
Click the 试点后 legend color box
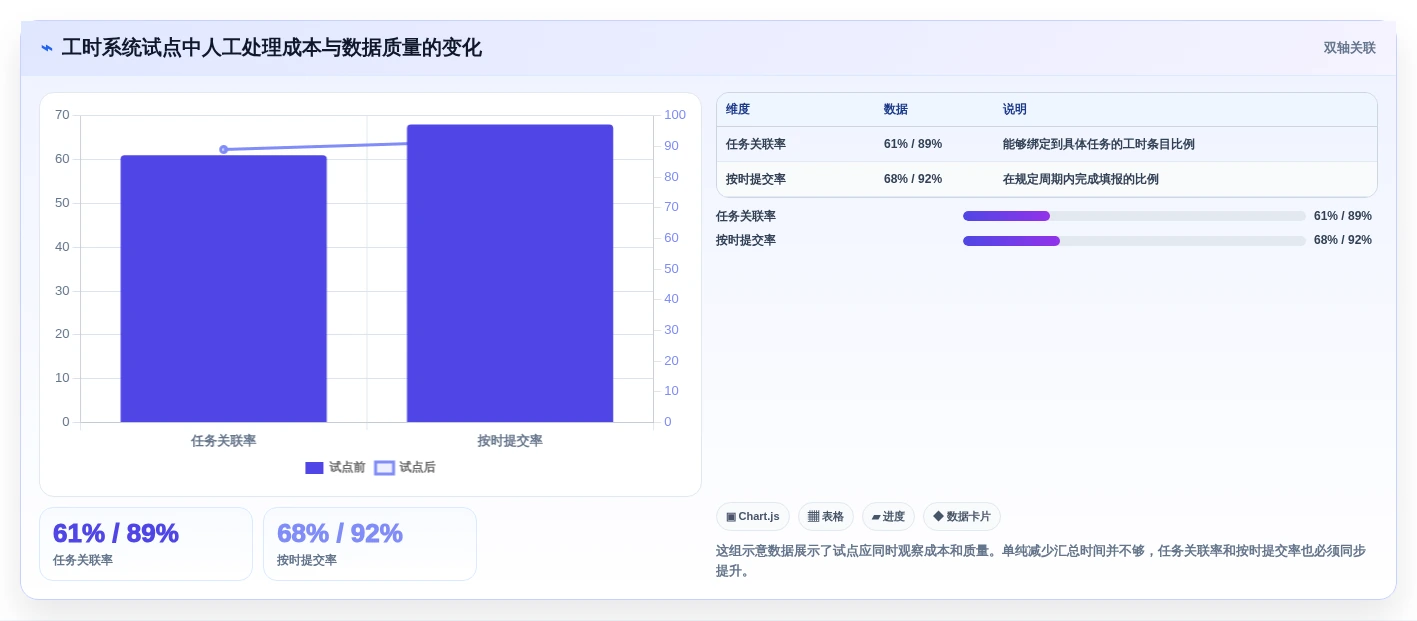pos(384,468)
